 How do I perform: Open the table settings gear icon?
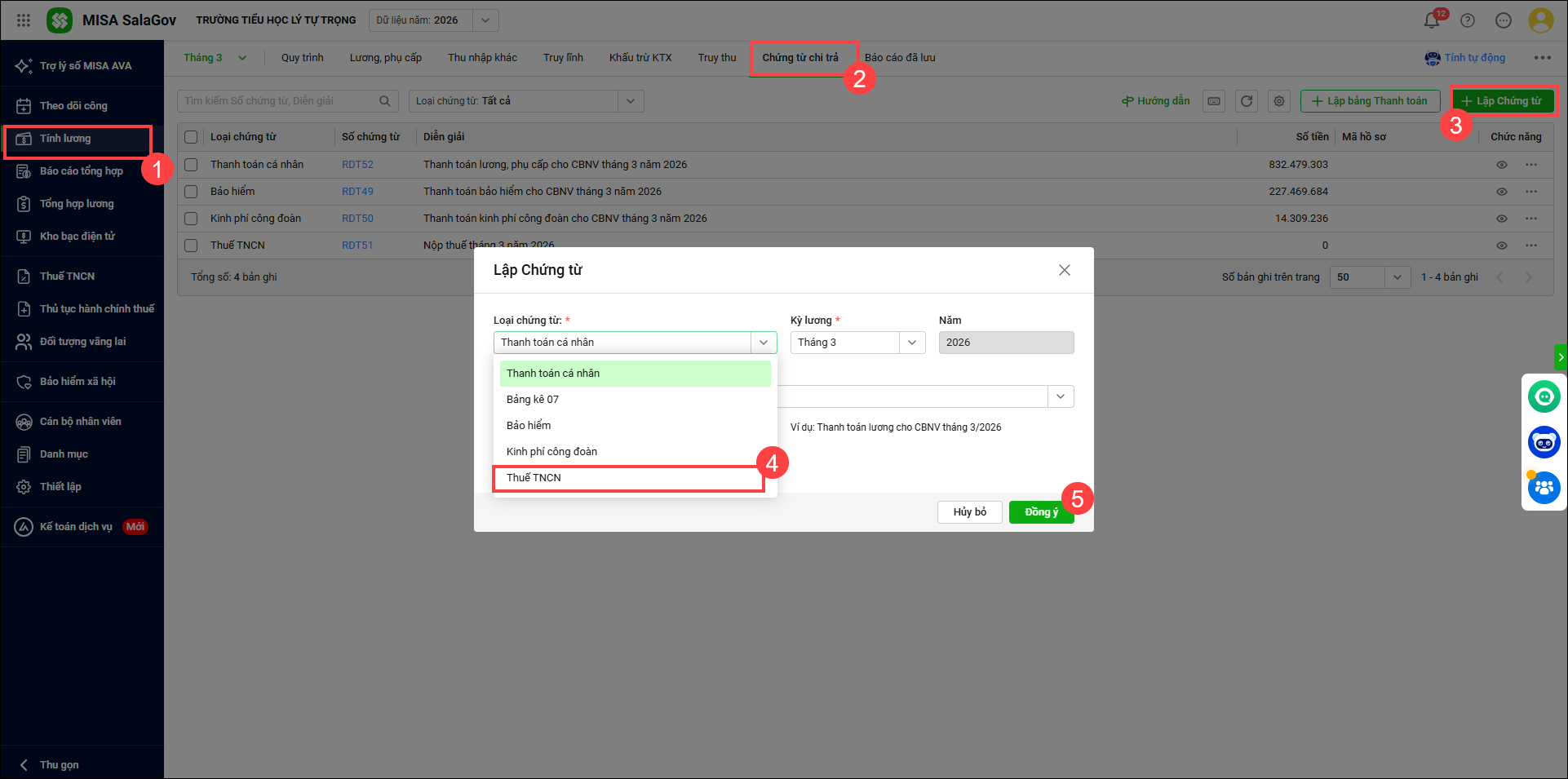pyautogui.click(x=1278, y=101)
